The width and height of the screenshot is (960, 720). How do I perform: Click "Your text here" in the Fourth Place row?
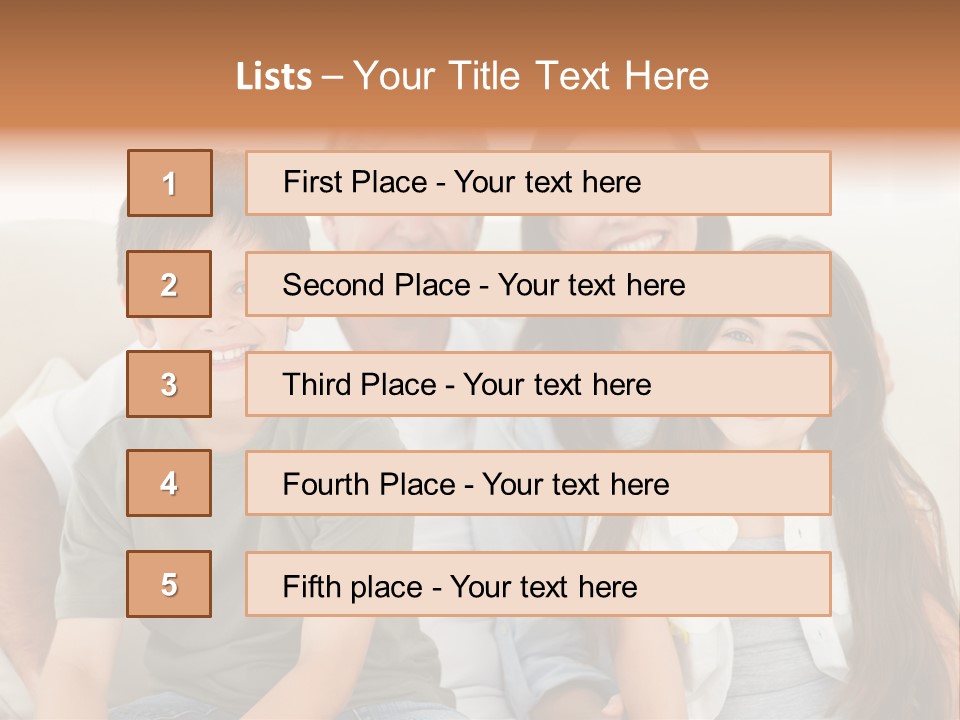(575, 485)
